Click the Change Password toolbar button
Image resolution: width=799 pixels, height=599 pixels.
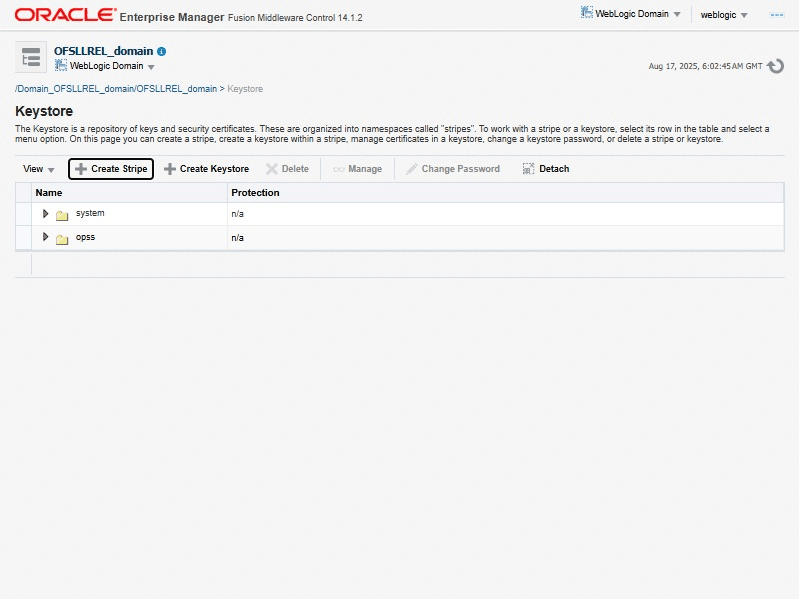pos(453,169)
